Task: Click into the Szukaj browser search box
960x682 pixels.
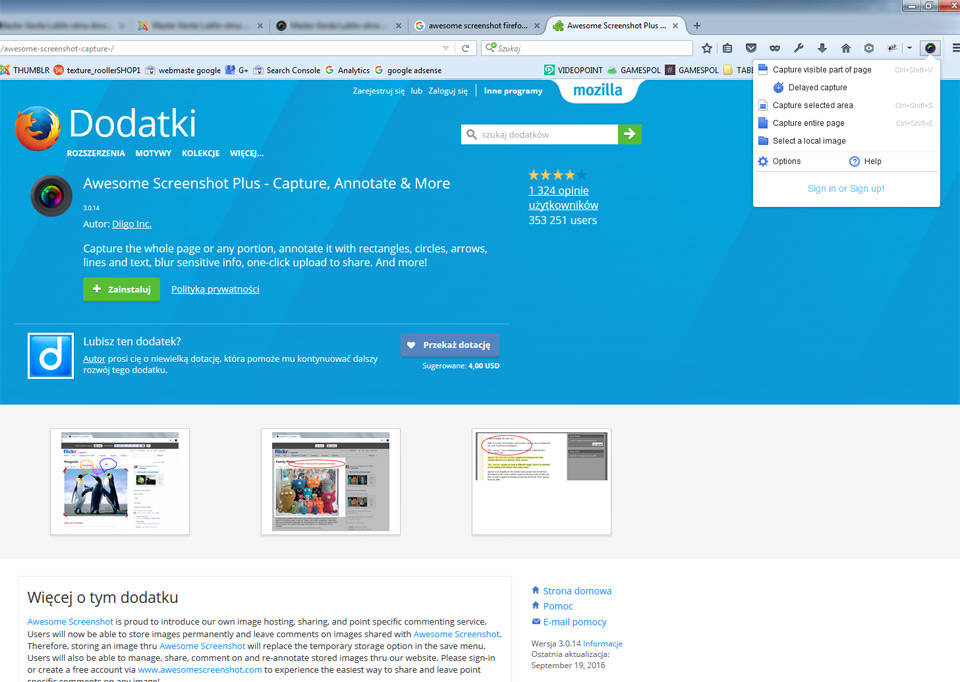Action: tap(587, 48)
